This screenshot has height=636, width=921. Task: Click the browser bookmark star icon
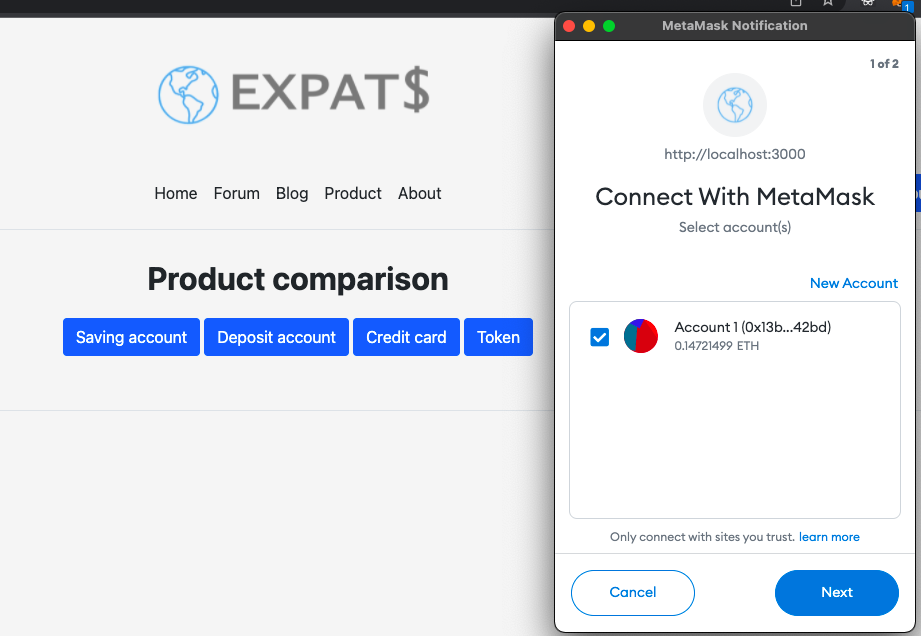pyautogui.click(x=827, y=4)
